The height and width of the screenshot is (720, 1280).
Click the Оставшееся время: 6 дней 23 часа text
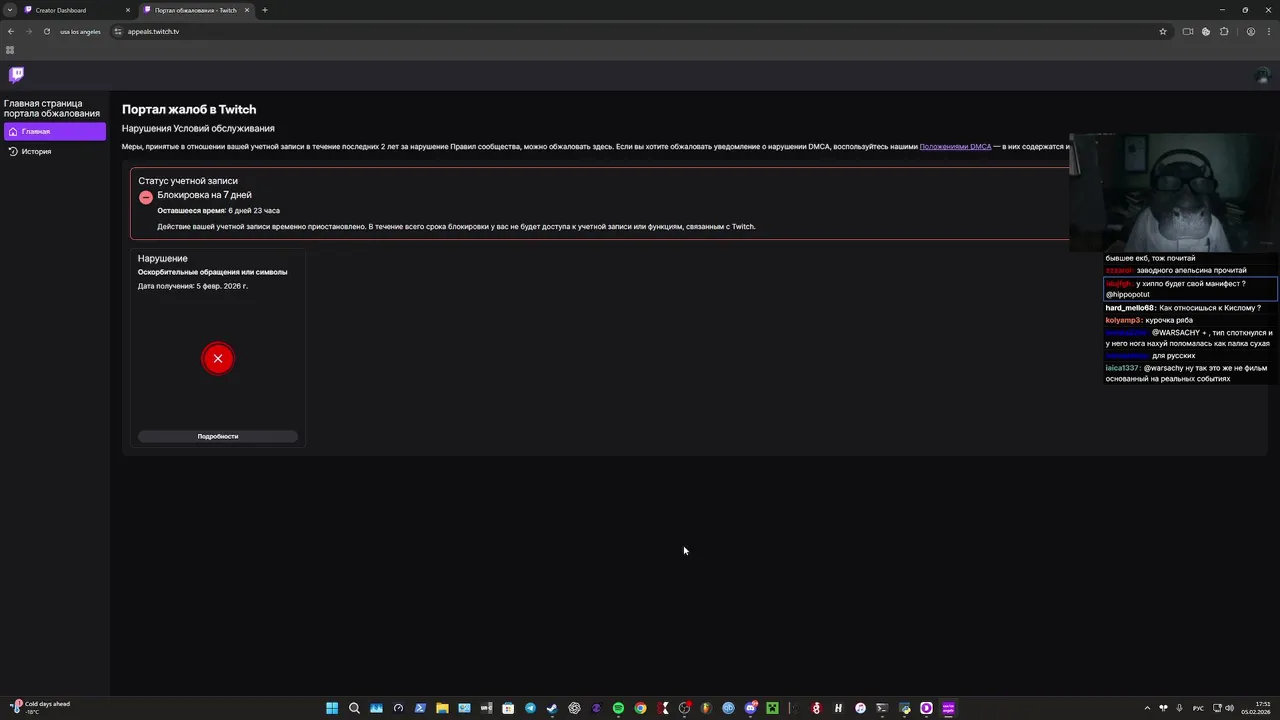(218, 211)
